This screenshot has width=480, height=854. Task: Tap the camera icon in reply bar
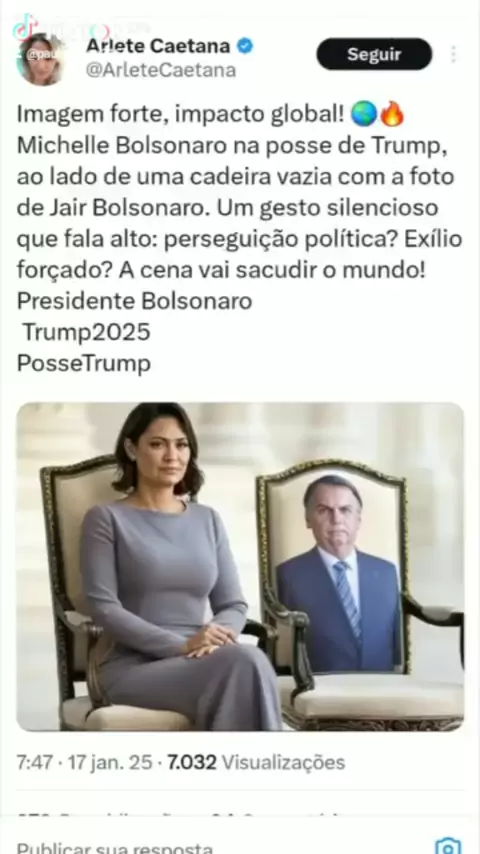click(448, 845)
